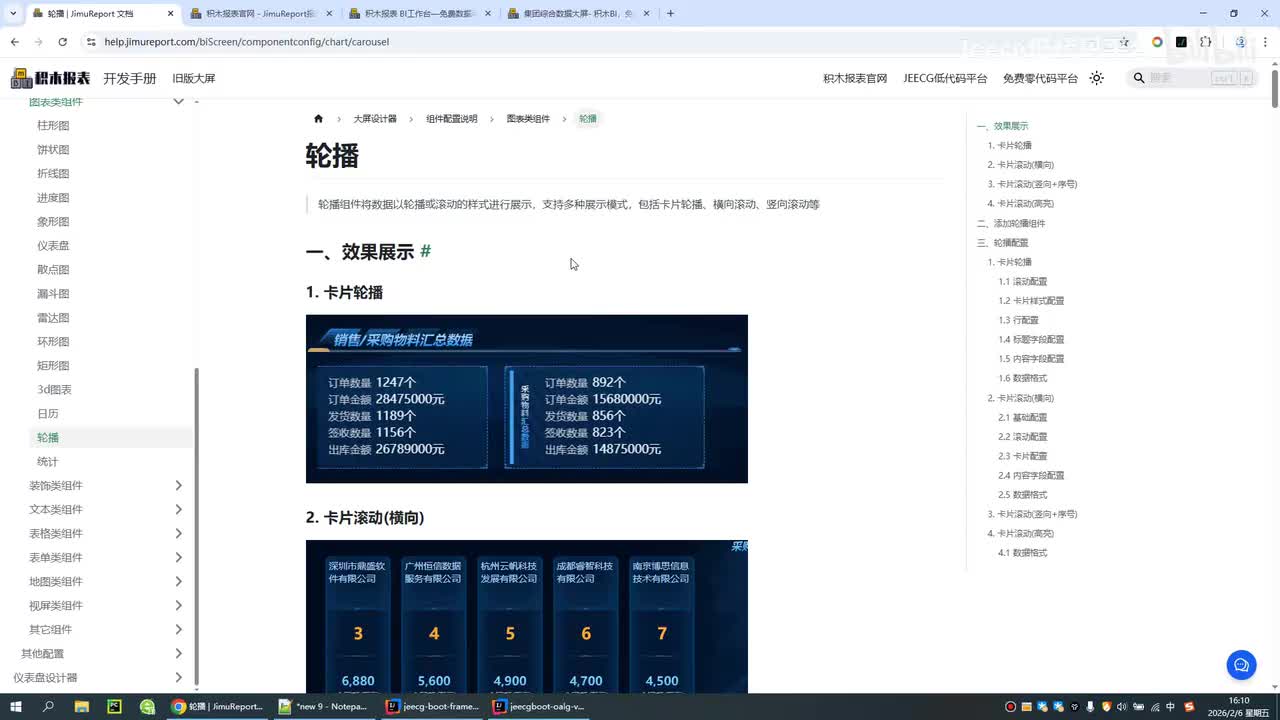Go to home breadcrumb icon
Image resolution: width=1280 pixels, height=720 pixels.
click(x=318, y=118)
